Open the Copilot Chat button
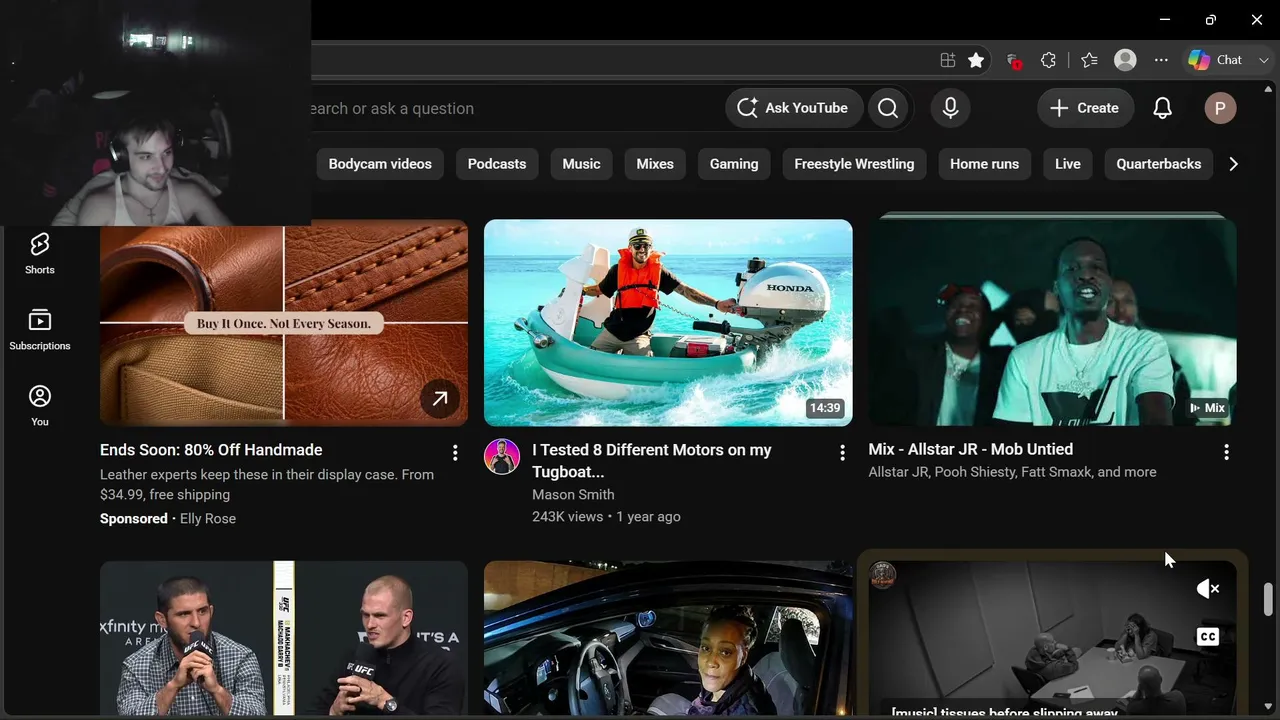The height and width of the screenshot is (720, 1280). pyautogui.click(x=1215, y=60)
